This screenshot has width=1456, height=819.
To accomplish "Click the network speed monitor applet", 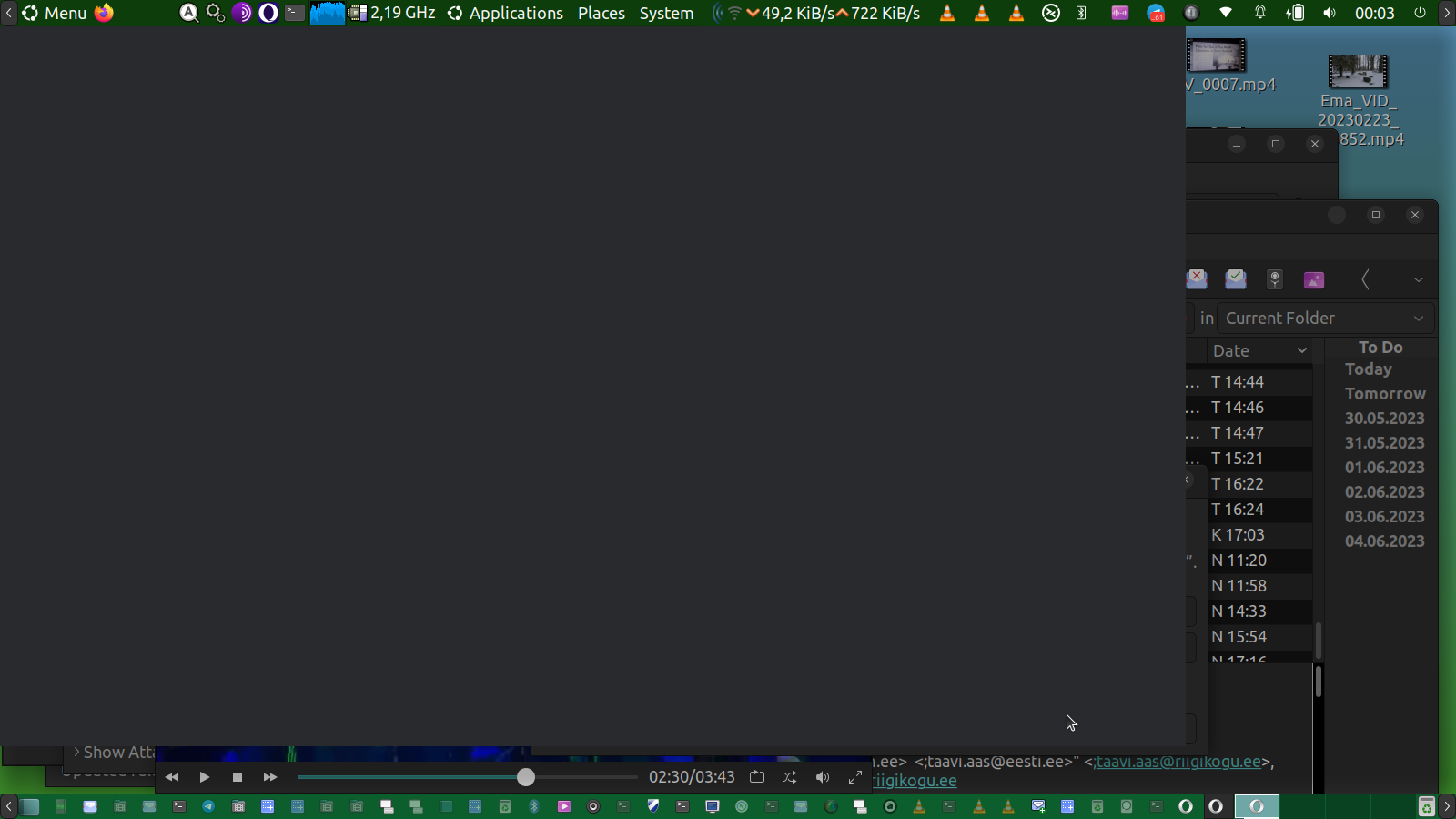I will tap(817, 13).
